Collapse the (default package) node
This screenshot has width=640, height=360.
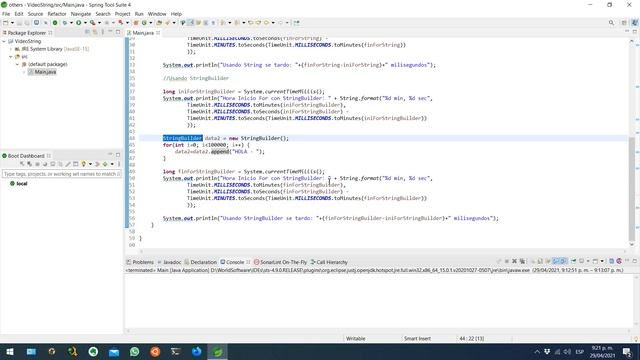(x=18, y=64)
